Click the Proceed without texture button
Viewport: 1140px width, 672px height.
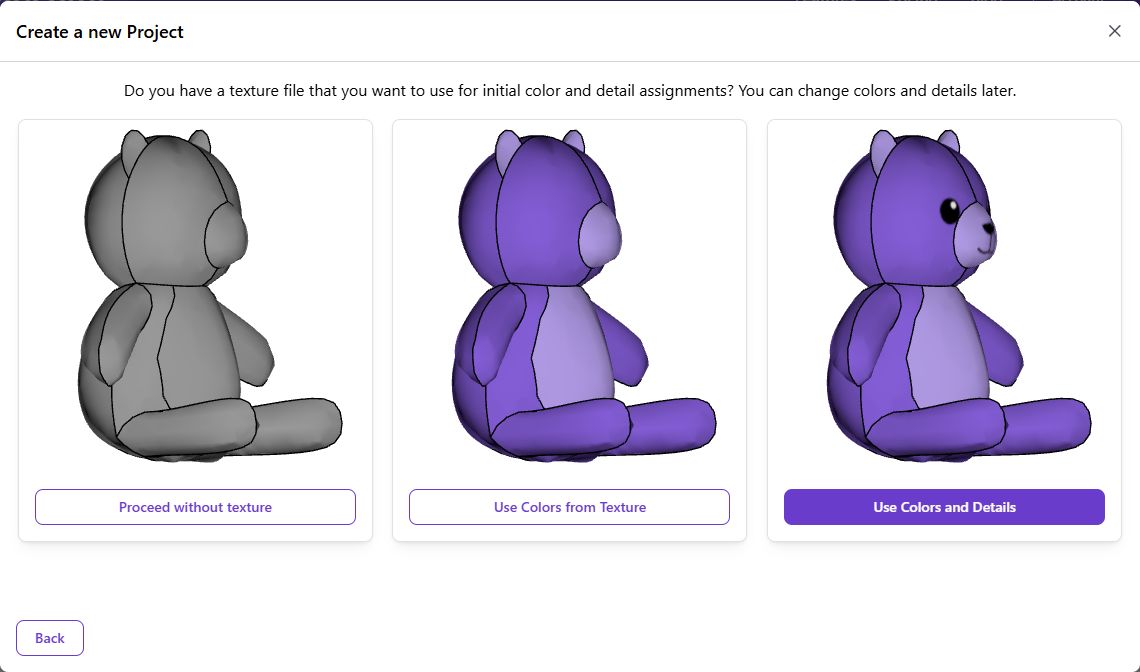pyautogui.click(x=195, y=507)
